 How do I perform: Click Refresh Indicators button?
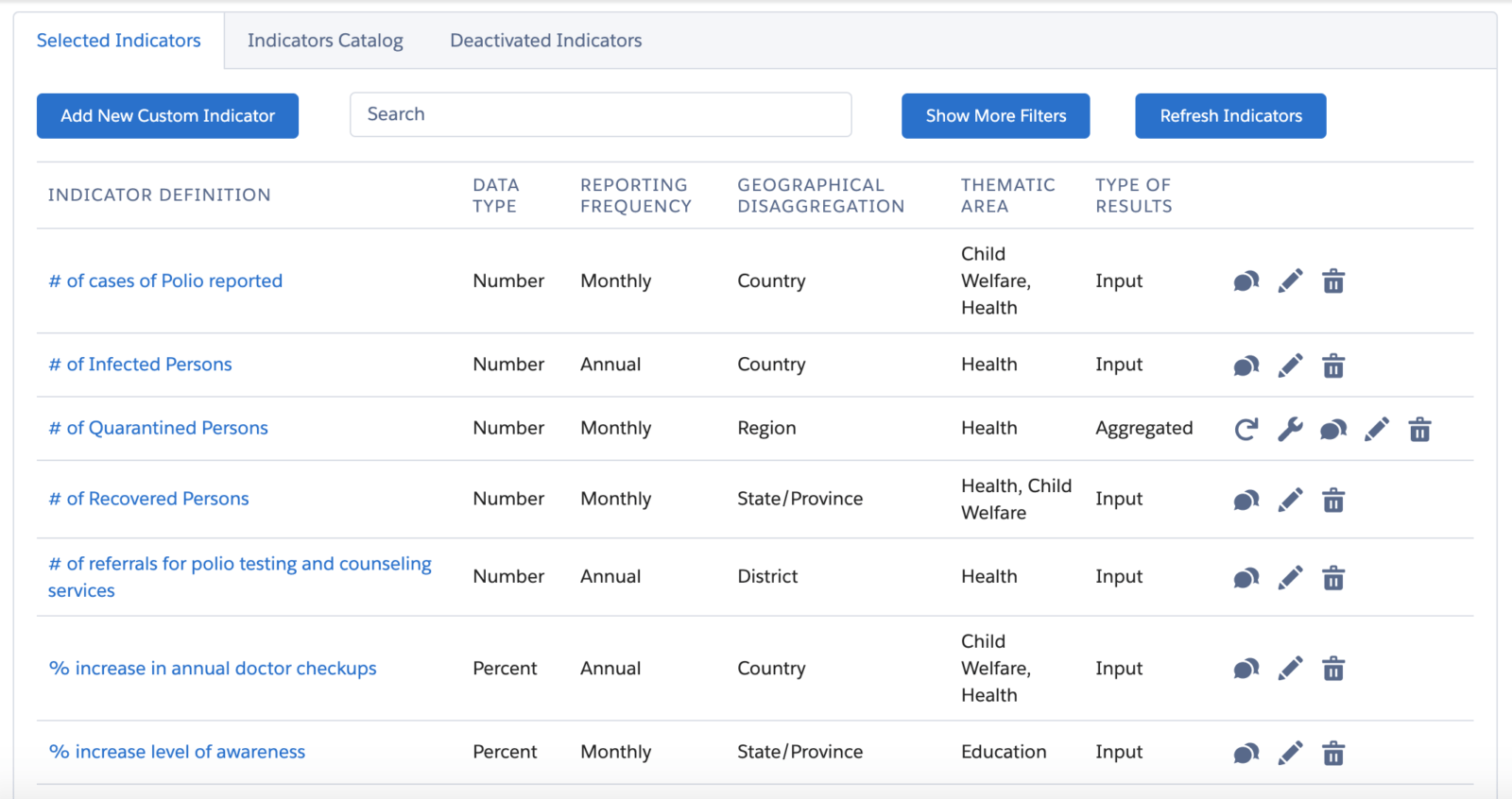tap(1230, 115)
